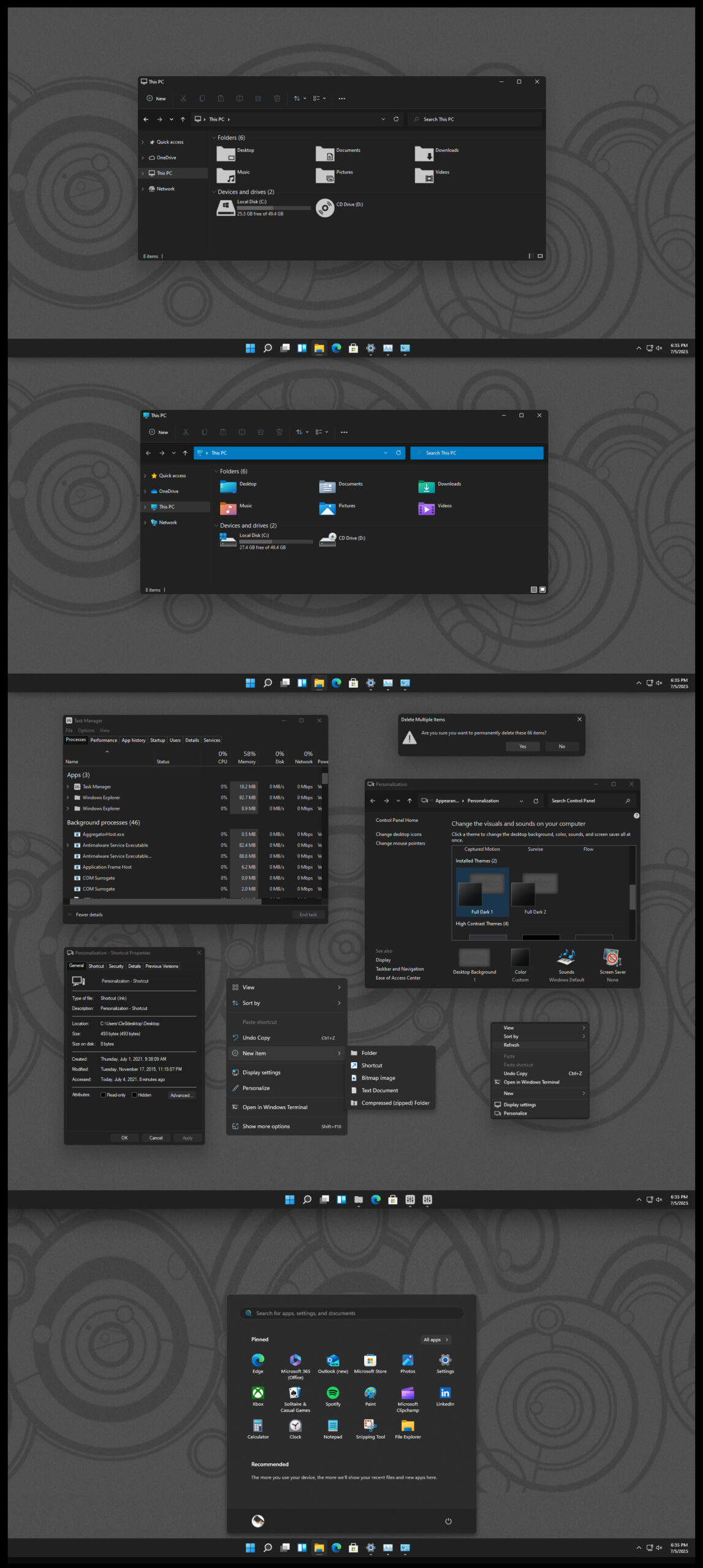The width and height of the screenshot is (703, 1568).
Task: Switch to the Performance tab
Action: (104, 740)
